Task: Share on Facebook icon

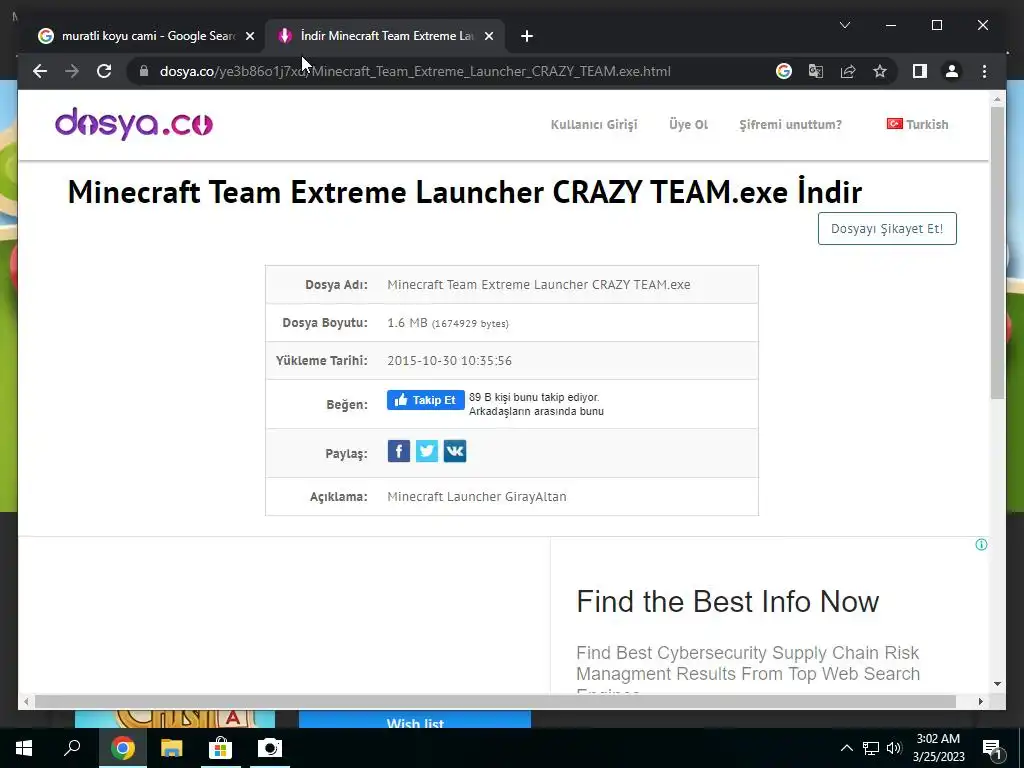Action: coord(398,451)
